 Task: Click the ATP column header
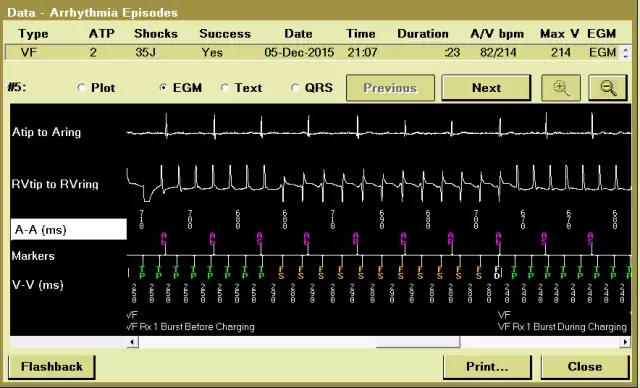click(x=102, y=34)
